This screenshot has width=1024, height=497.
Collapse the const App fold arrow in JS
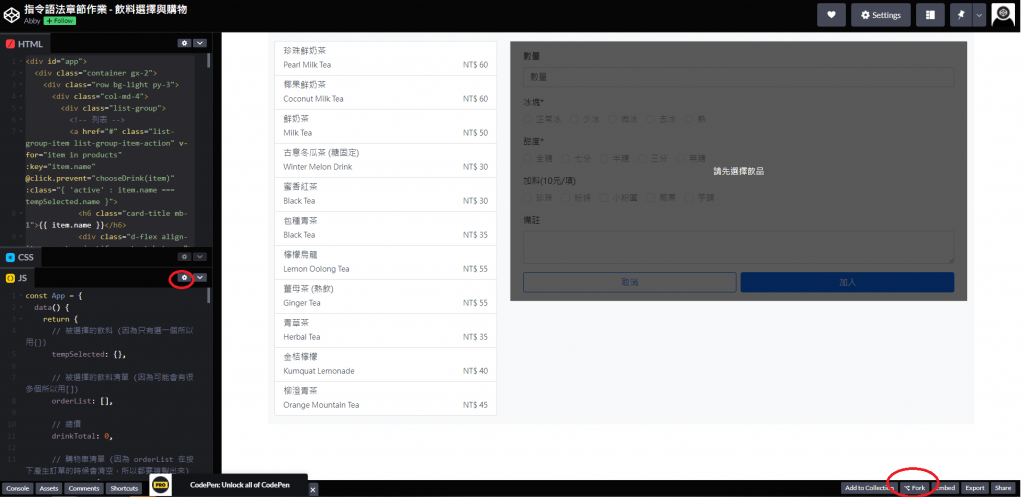tap(19, 296)
